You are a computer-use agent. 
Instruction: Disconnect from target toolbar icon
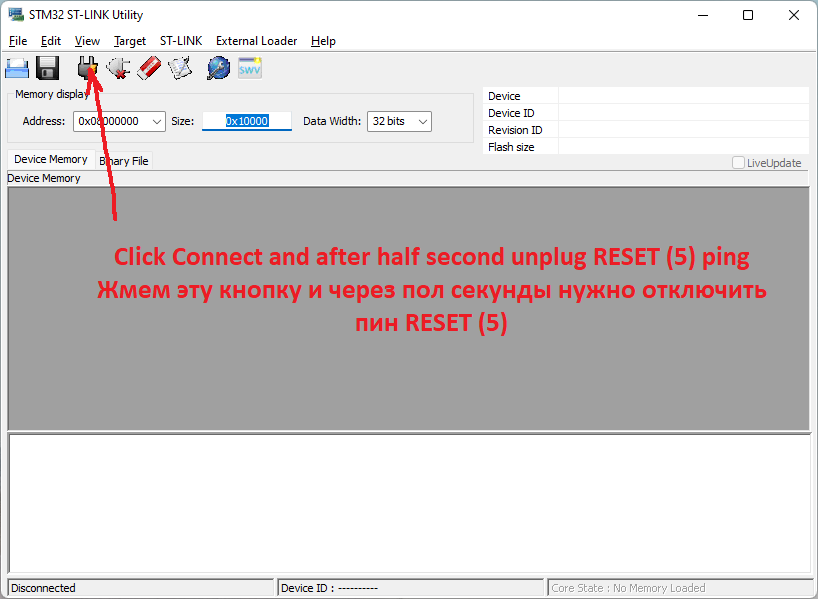(118, 68)
